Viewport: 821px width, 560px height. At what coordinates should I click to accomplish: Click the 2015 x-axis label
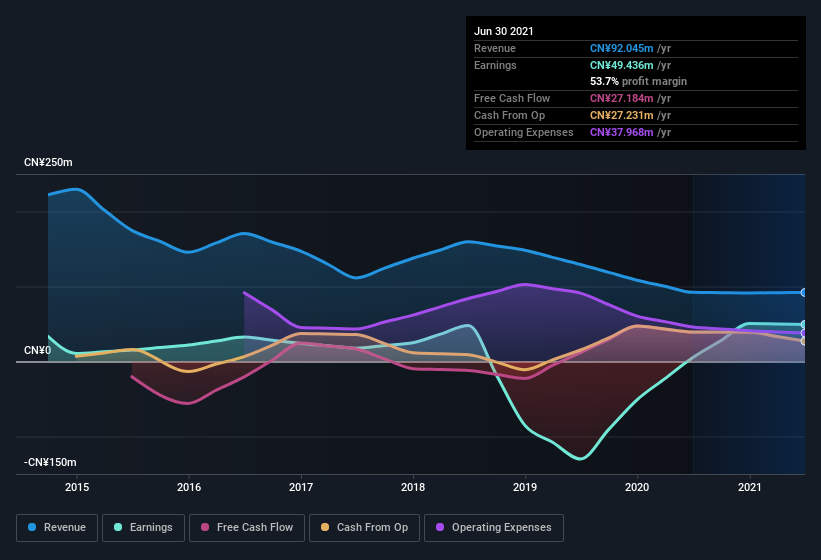[x=77, y=487]
